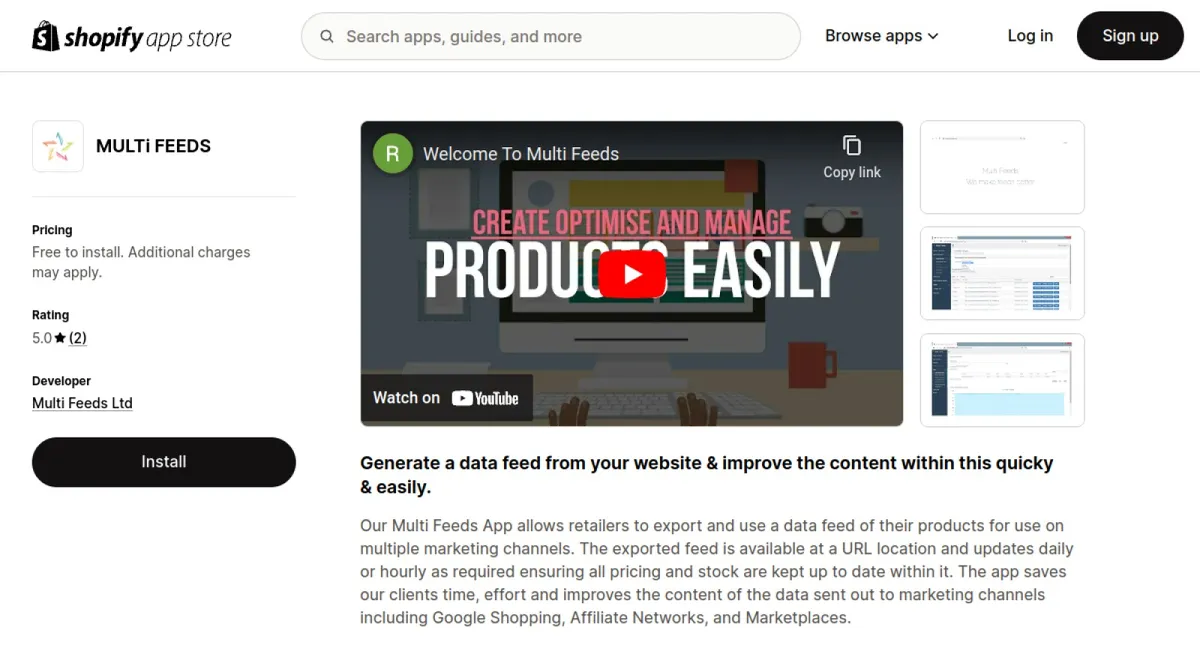Open the second screenshot thumbnail
The height and width of the screenshot is (650, 1200).
click(x=1002, y=274)
